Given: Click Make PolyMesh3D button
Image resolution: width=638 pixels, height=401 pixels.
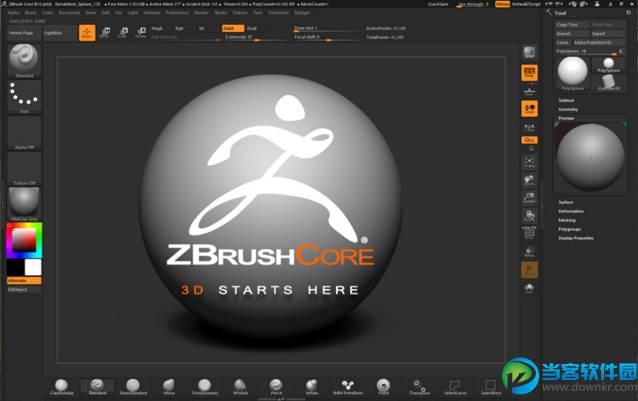Looking at the screenshot, I should (x=598, y=43).
